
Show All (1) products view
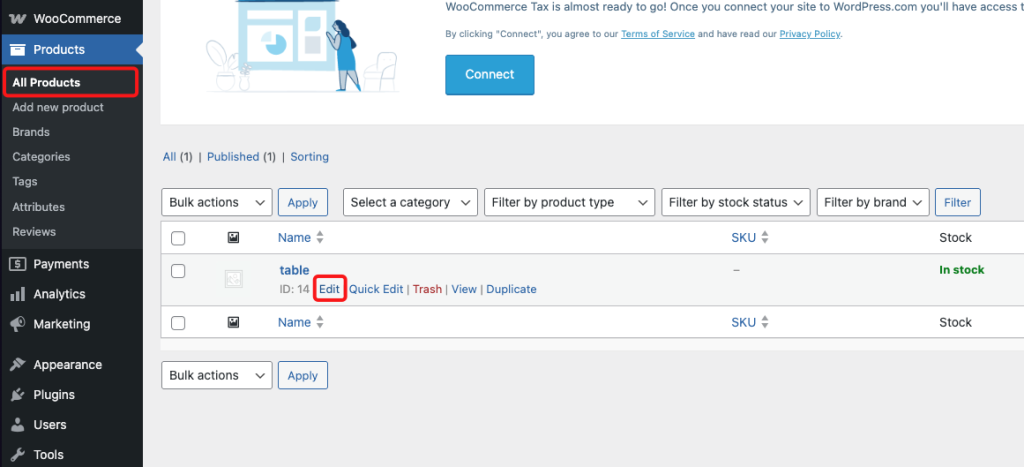(x=178, y=157)
